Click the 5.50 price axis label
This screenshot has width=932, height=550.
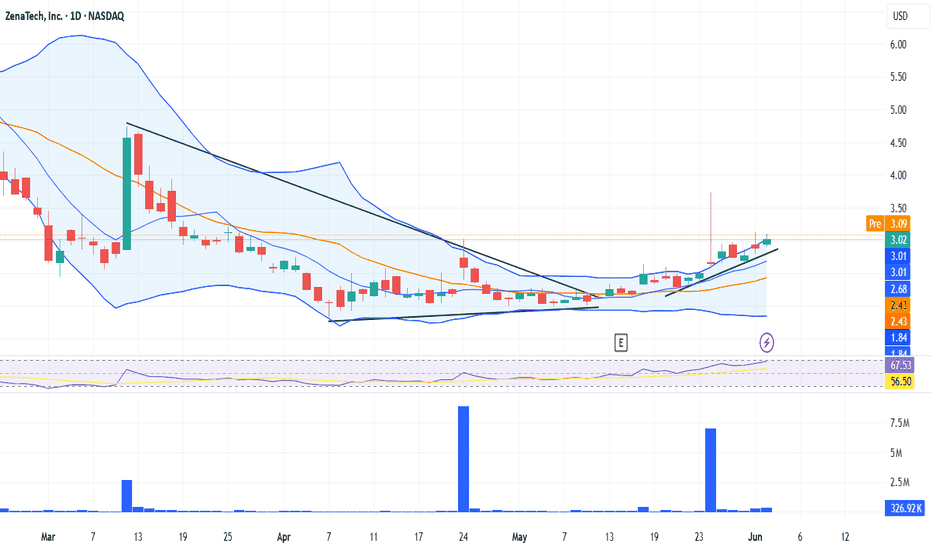click(898, 77)
